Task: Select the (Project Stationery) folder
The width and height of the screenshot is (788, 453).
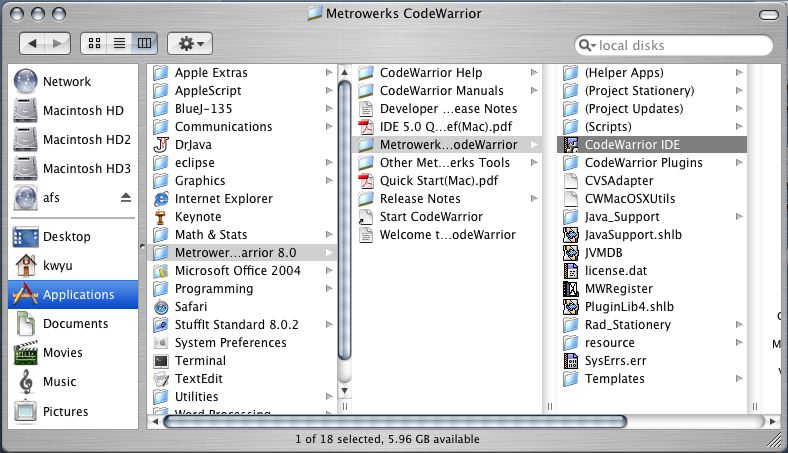Action: pos(652,90)
